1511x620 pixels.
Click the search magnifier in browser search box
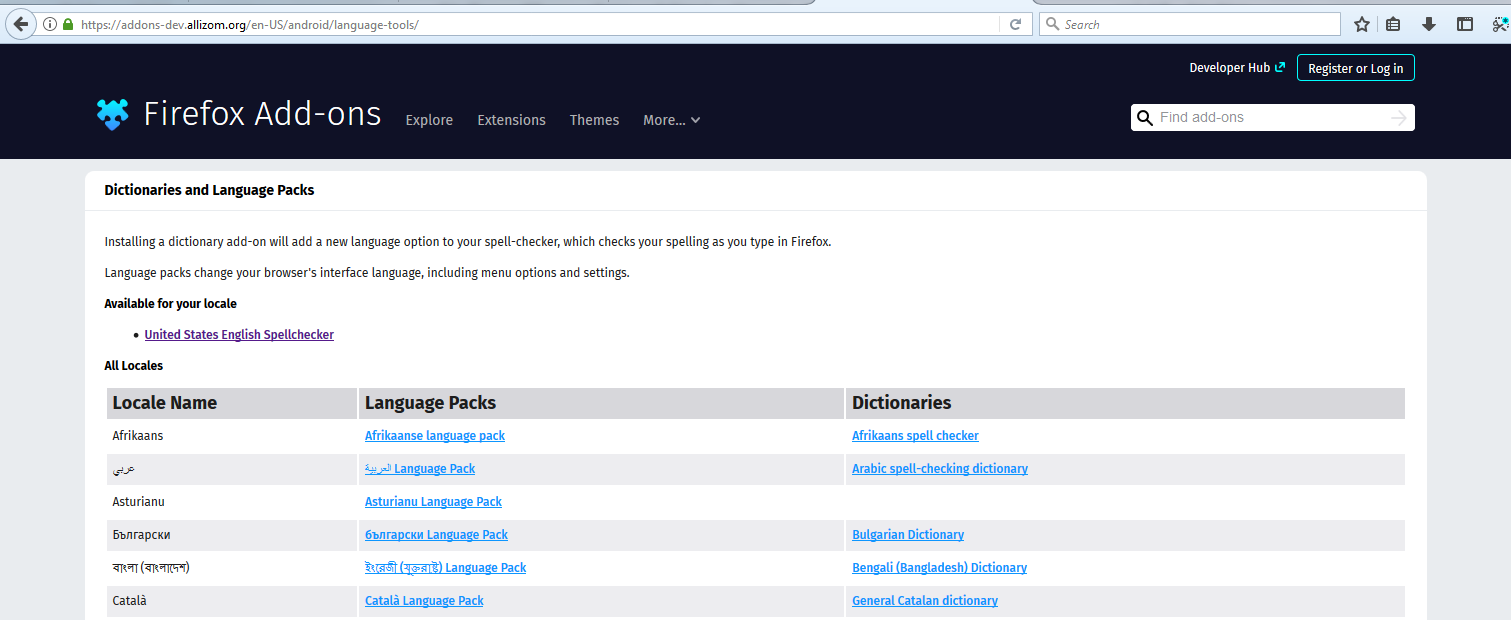(1052, 24)
